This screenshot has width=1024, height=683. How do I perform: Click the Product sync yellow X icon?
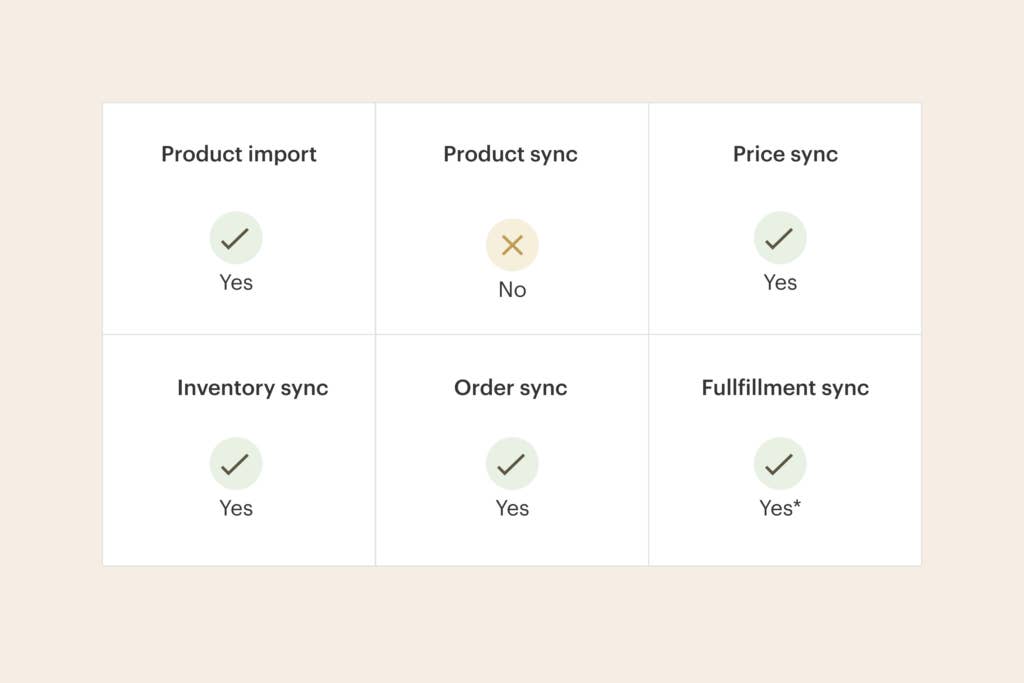click(x=512, y=245)
